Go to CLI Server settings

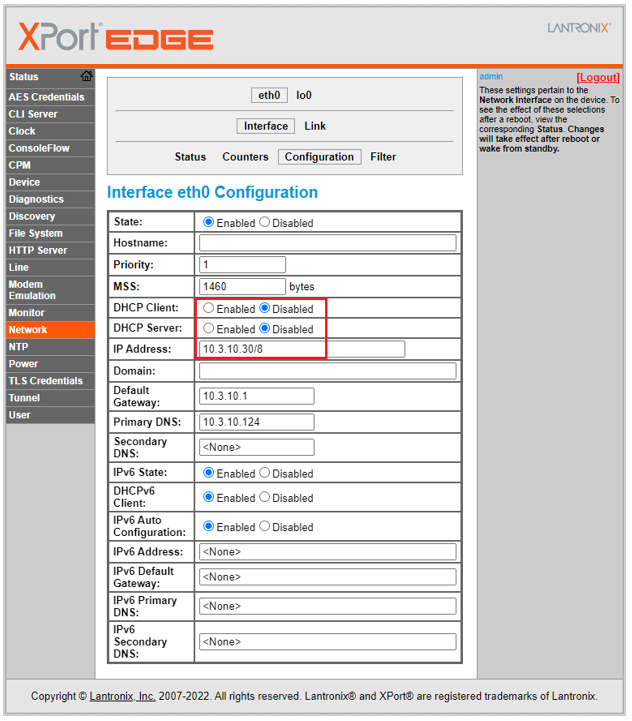tap(51, 114)
